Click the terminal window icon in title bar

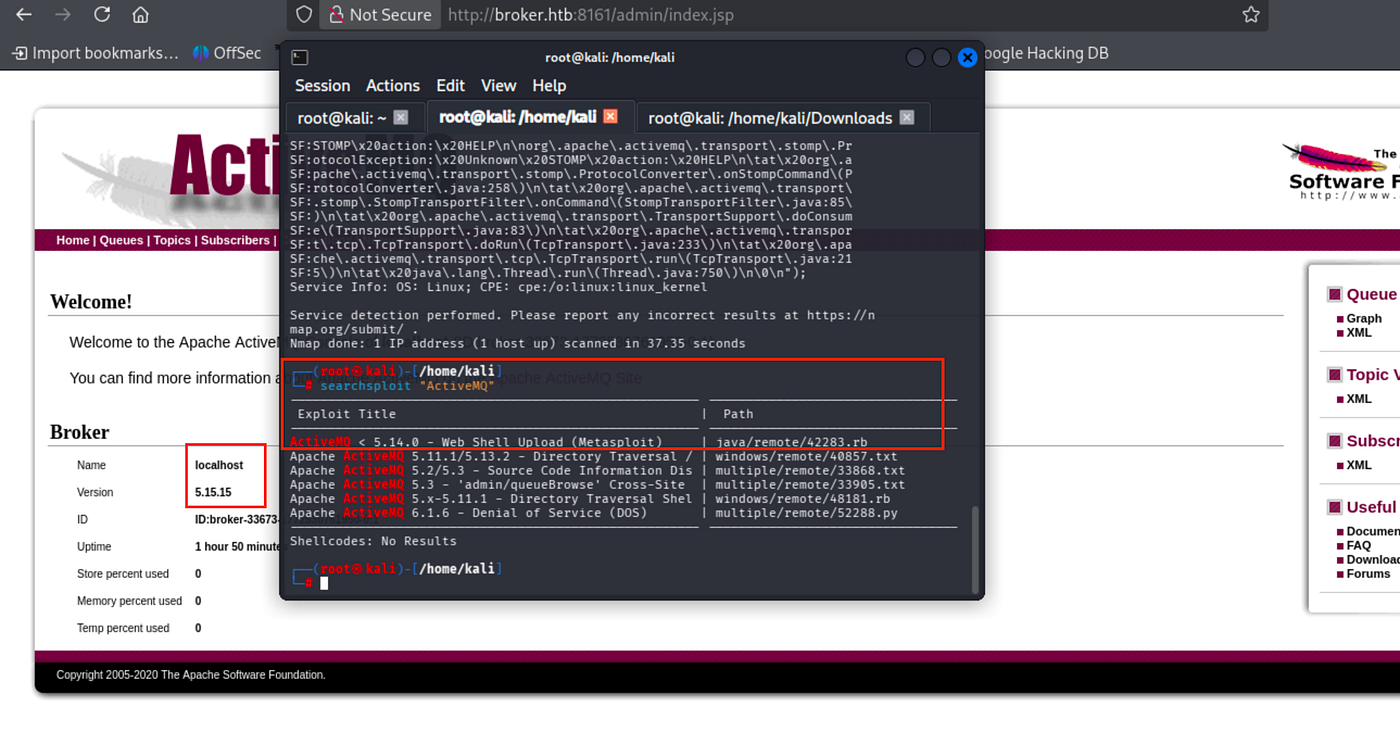[300, 58]
